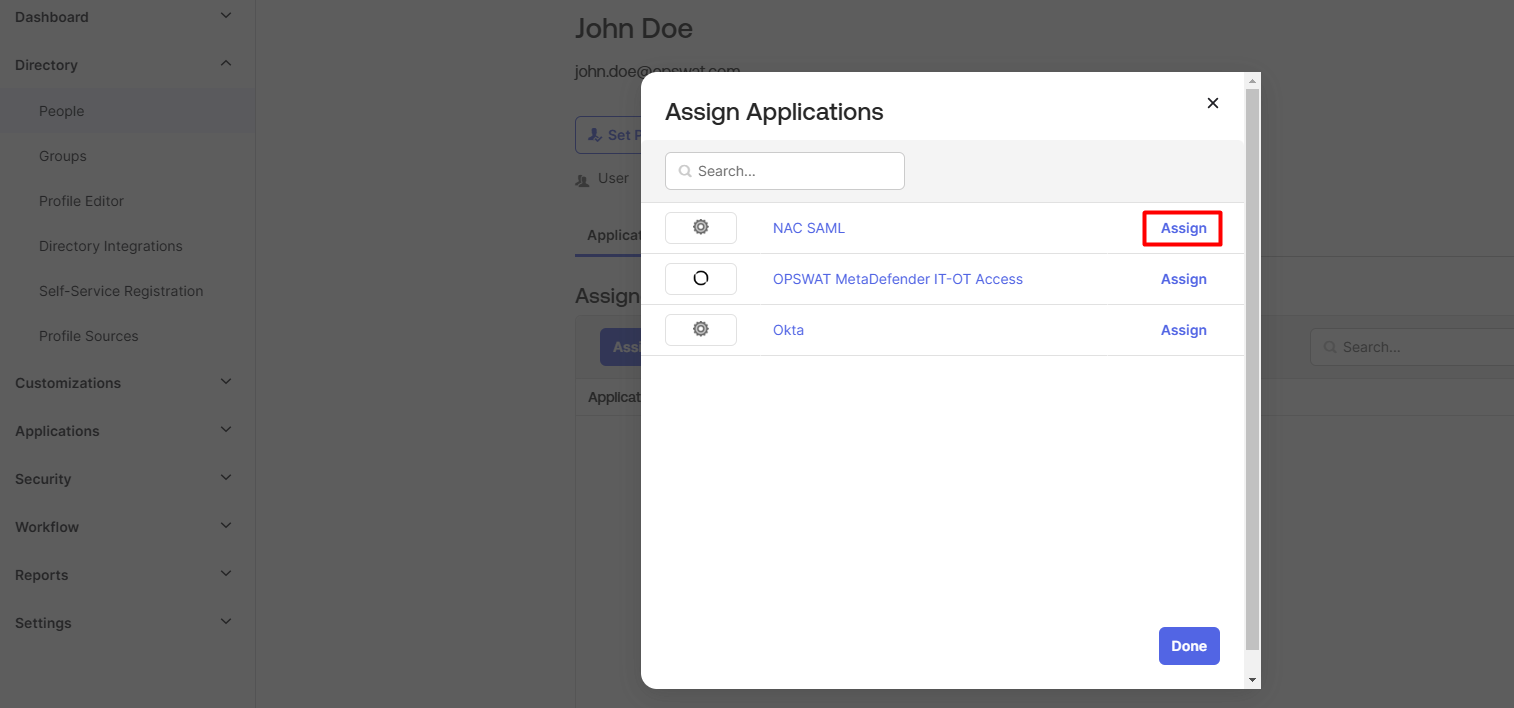The width and height of the screenshot is (1514, 708).
Task: Expand the Reports section chevron
Action: pyautogui.click(x=226, y=574)
